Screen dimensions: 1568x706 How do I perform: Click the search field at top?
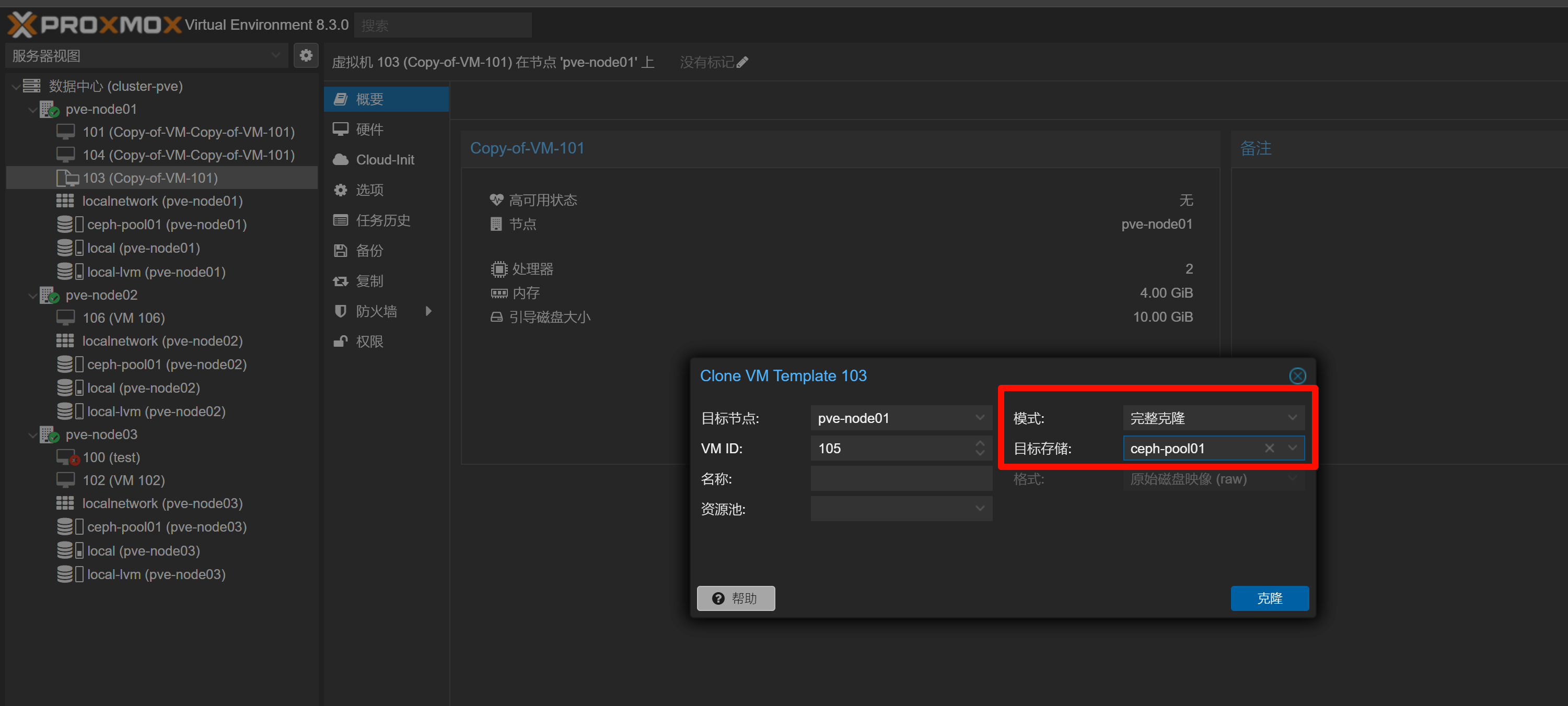pyautogui.click(x=443, y=25)
